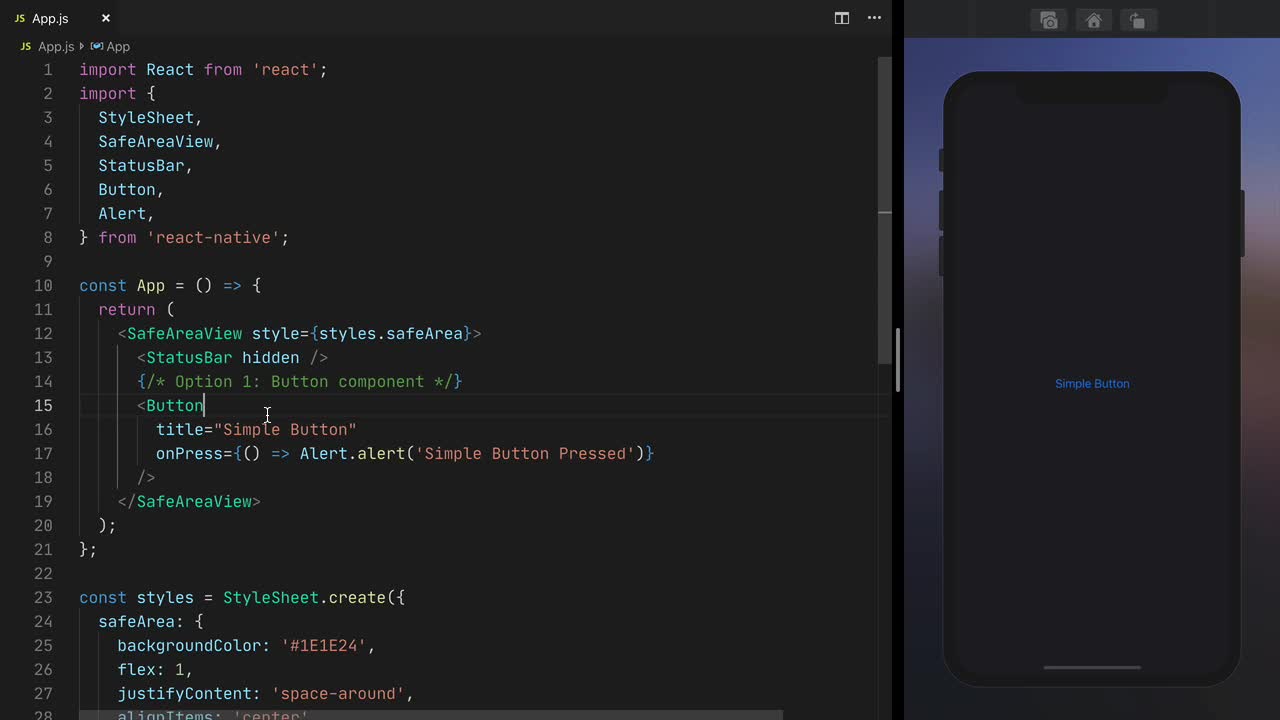
Task: Close the App.js tab
Action: coord(105,18)
